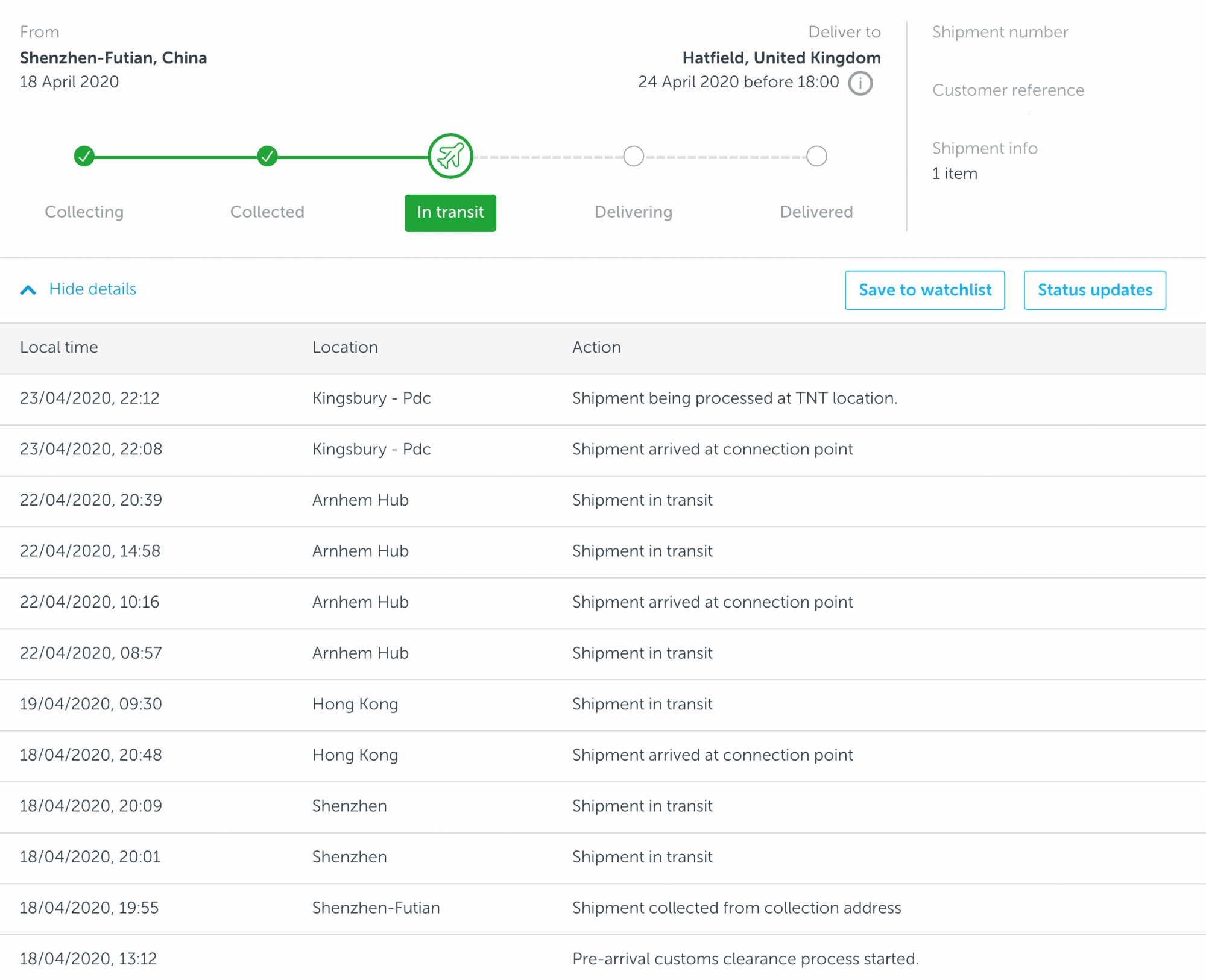Click the Hide details link
This screenshot has height=980, width=1206.
(x=93, y=289)
